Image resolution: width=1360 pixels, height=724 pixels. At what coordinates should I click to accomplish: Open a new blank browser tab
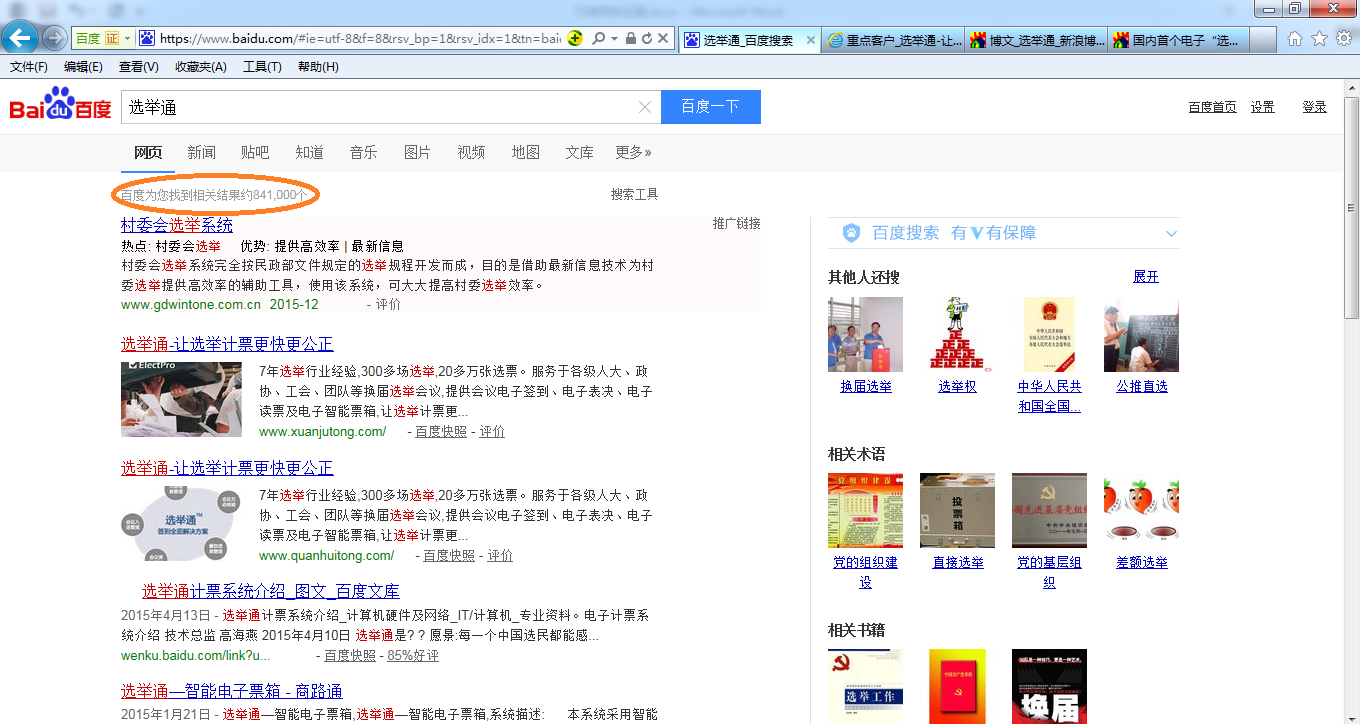(x=1264, y=41)
